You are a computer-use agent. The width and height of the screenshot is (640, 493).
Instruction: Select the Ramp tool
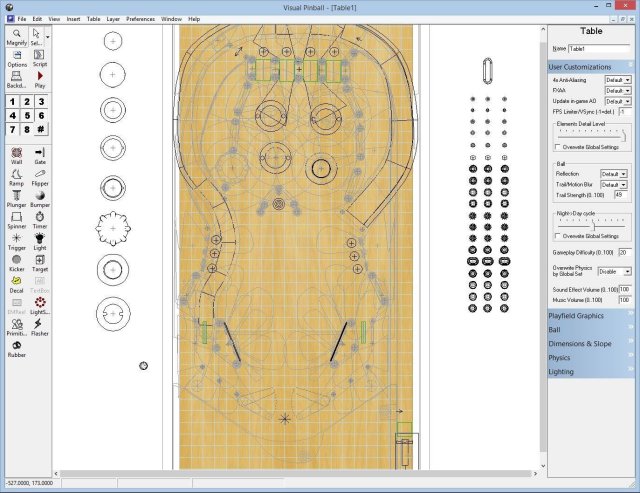click(x=16, y=178)
